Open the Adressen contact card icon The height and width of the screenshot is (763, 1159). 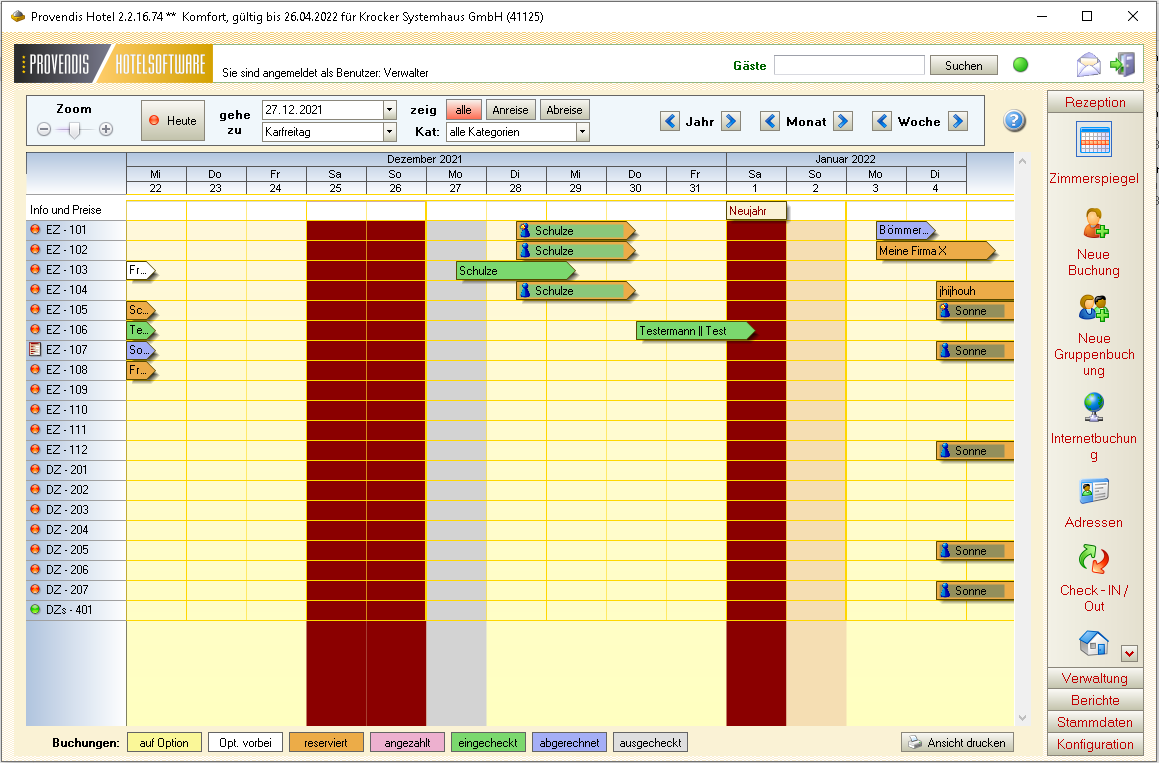[x=1094, y=491]
